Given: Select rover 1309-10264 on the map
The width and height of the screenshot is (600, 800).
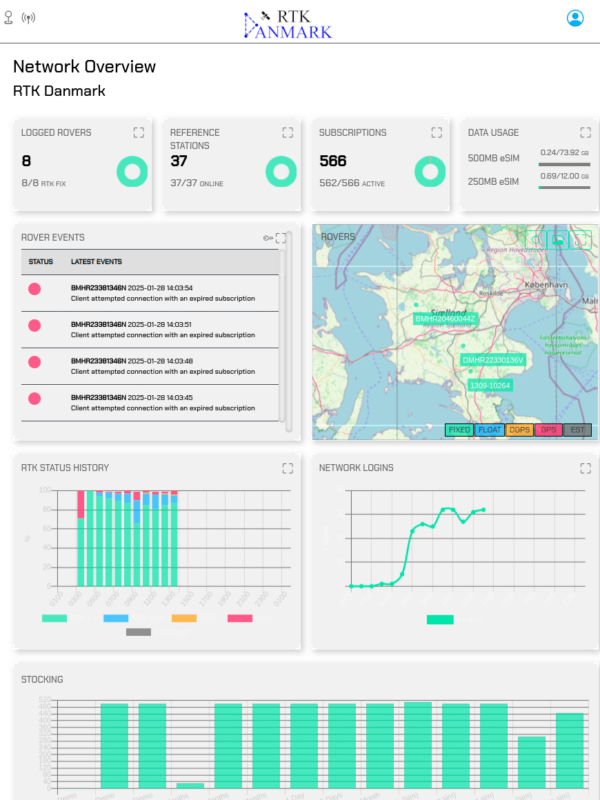Looking at the screenshot, I should pos(490,386).
